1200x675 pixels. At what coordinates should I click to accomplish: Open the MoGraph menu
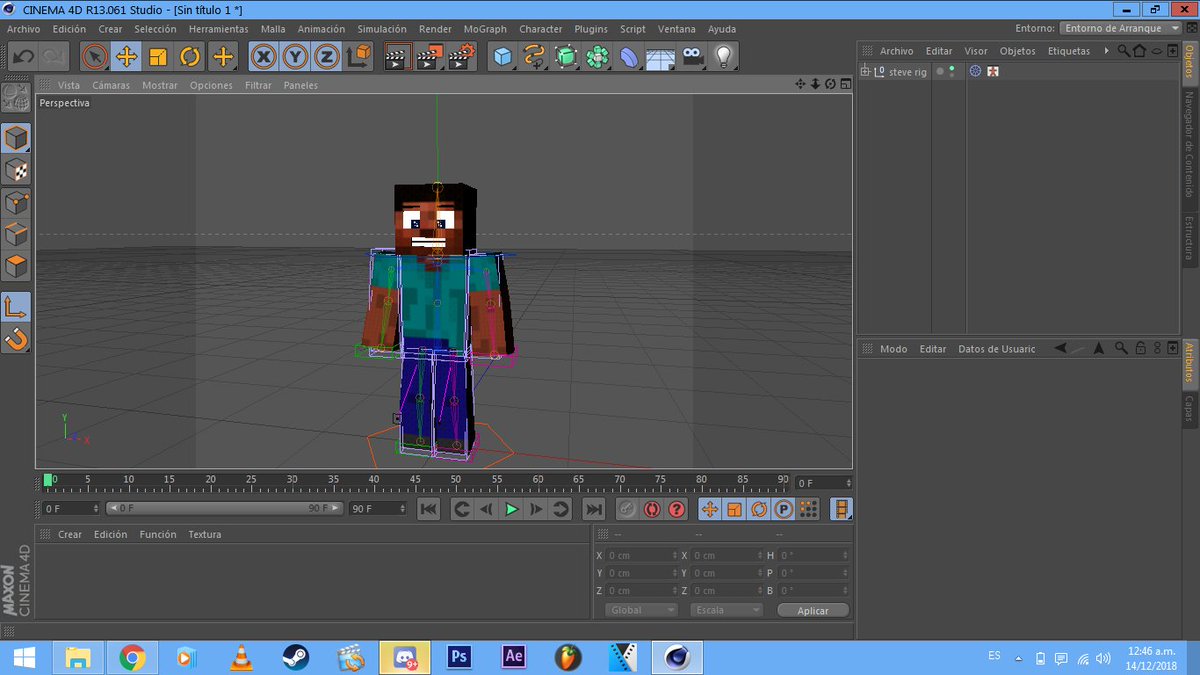click(485, 29)
